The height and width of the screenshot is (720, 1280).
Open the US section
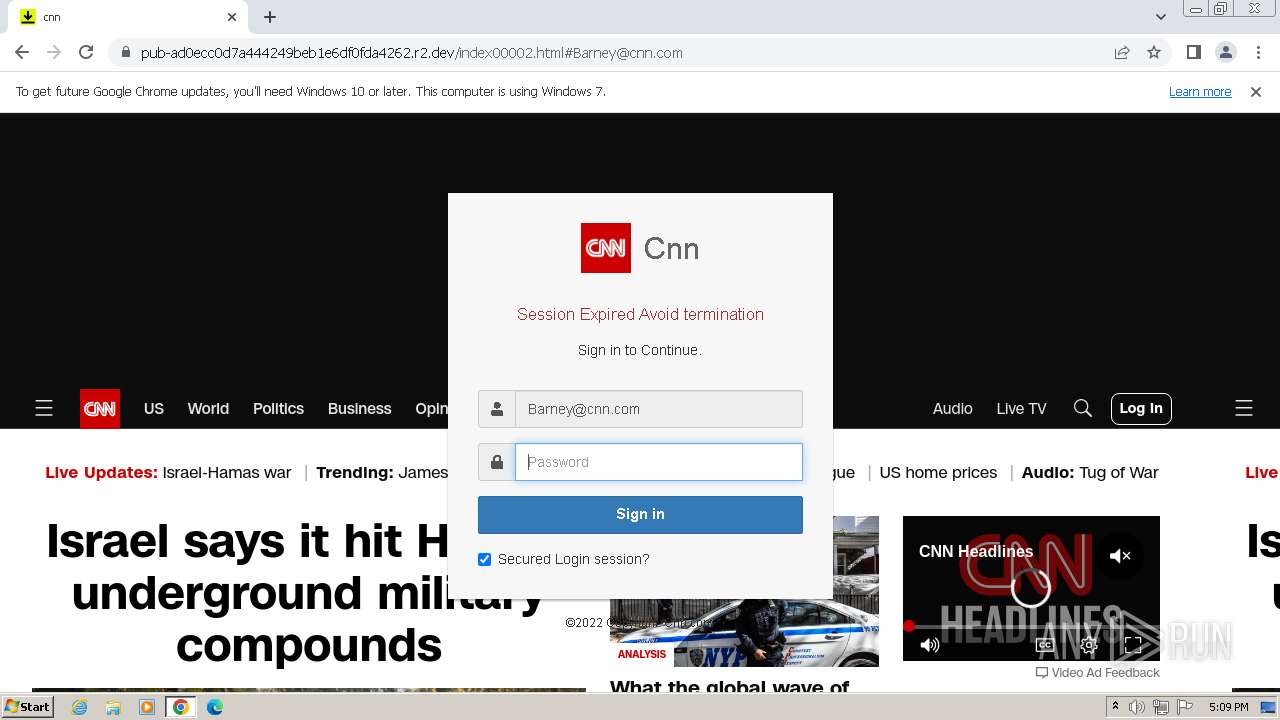tap(153, 408)
